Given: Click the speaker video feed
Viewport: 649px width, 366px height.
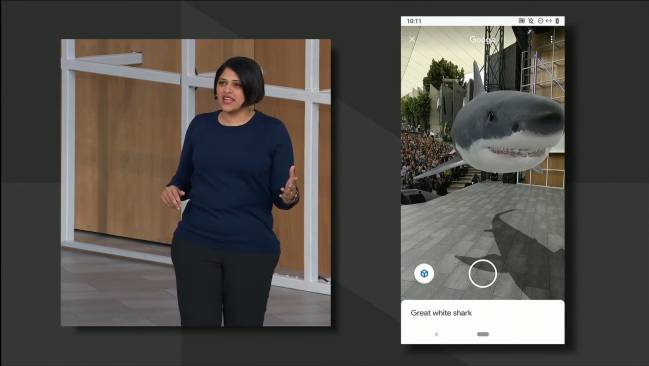Looking at the screenshot, I should click(196, 183).
